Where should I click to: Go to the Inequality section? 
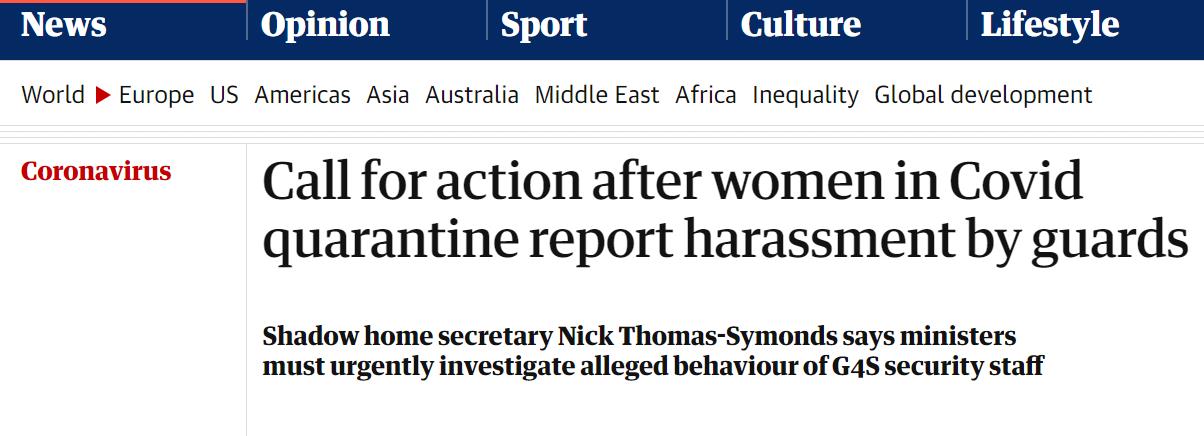coord(805,96)
